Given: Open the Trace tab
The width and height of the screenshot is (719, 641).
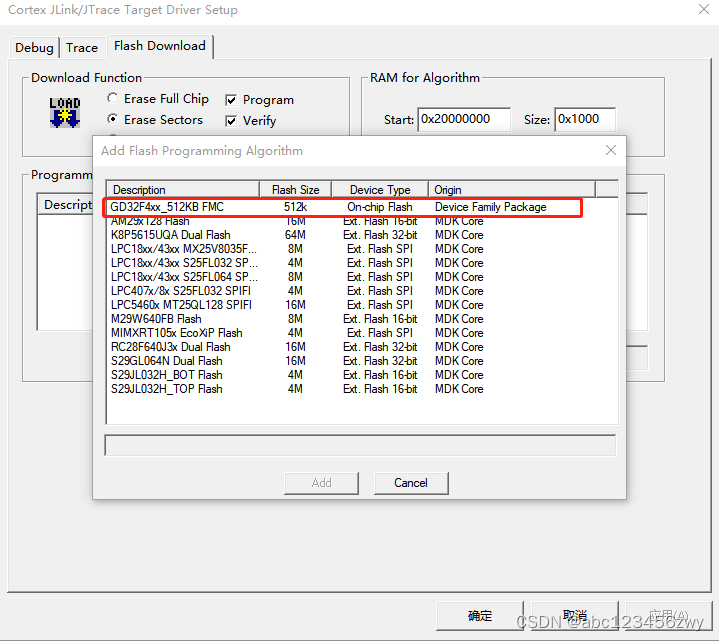Looking at the screenshot, I should click(82, 48).
